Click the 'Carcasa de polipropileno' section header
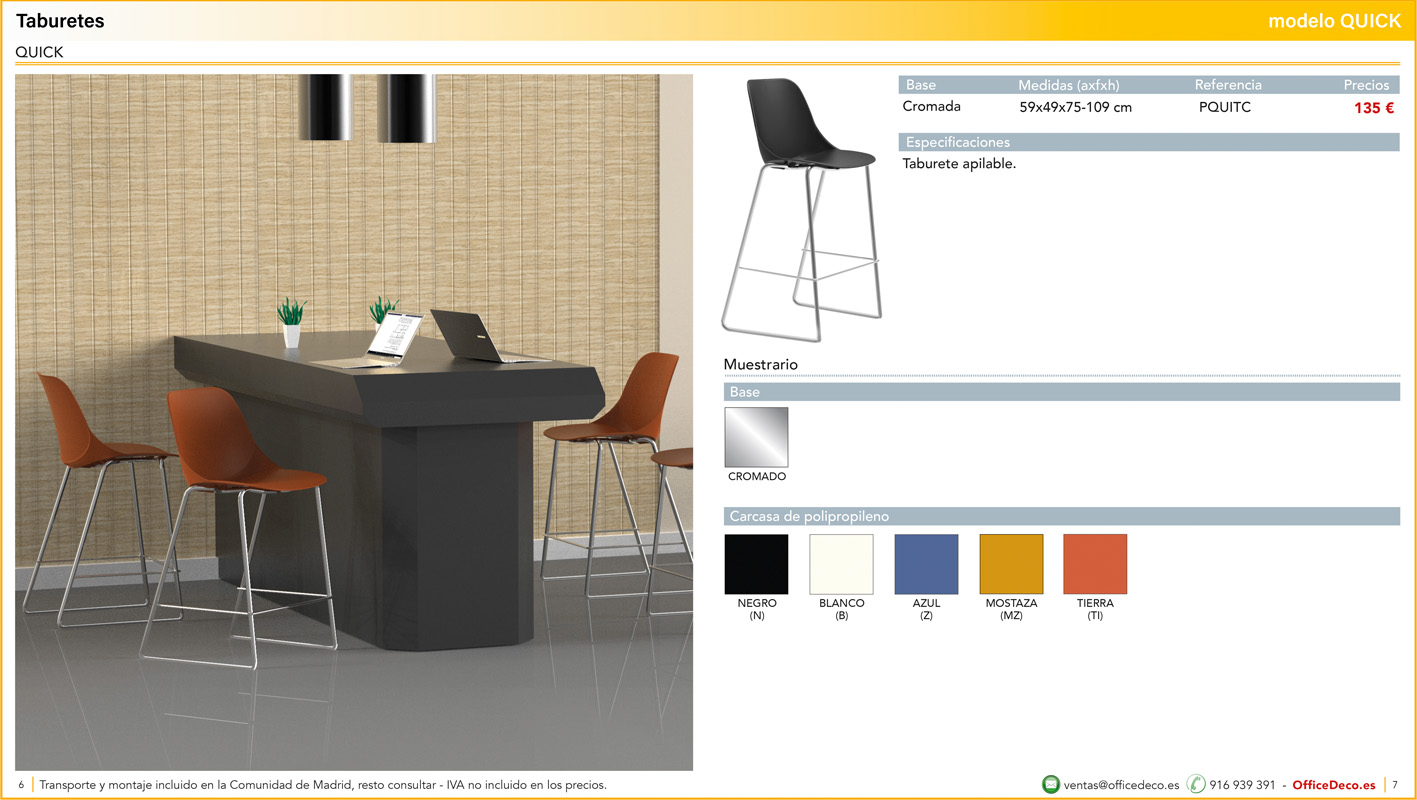The width and height of the screenshot is (1417, 800). (1061, 516)
